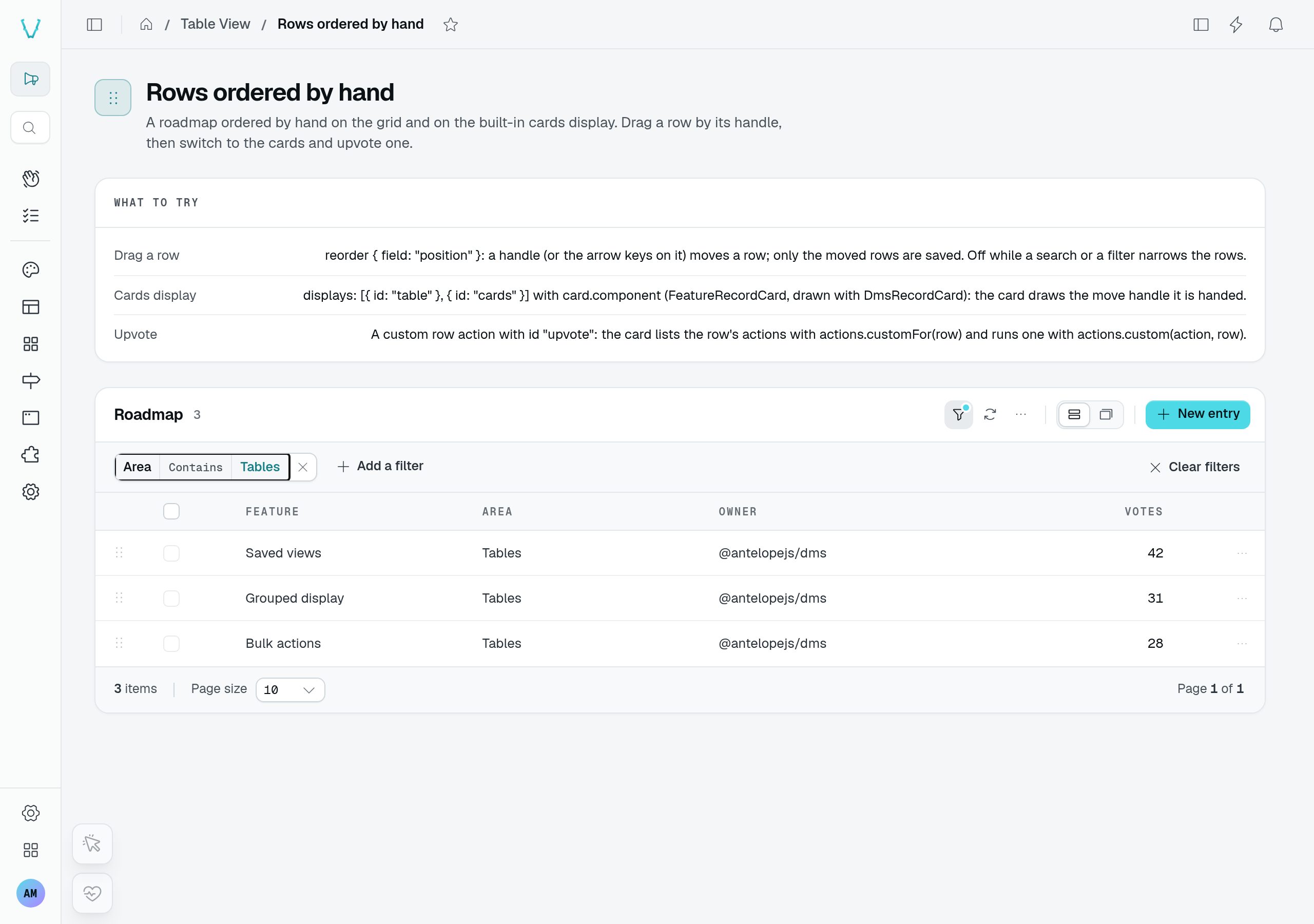Toggle the left sidebar panel icon

[x=94, y=24]
